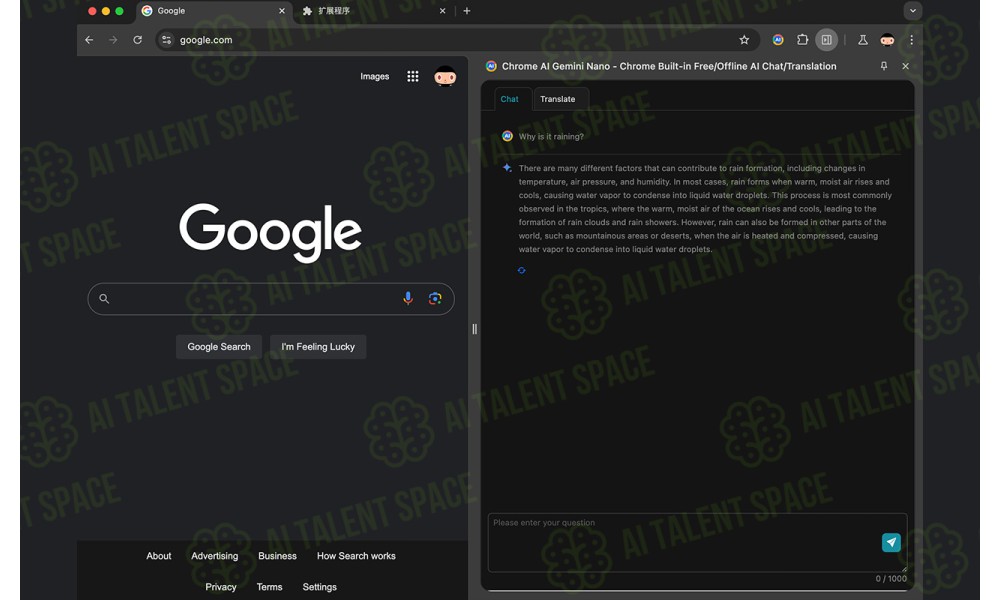Image resolution: width=1000 pixels, height=600 pixels.
Task: Open the Settings footer menu
Action: point(320,587)
